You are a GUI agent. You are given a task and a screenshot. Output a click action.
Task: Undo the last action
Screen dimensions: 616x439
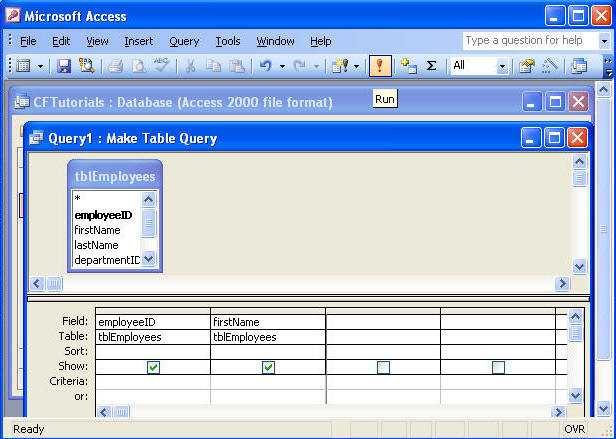point(266,66)
